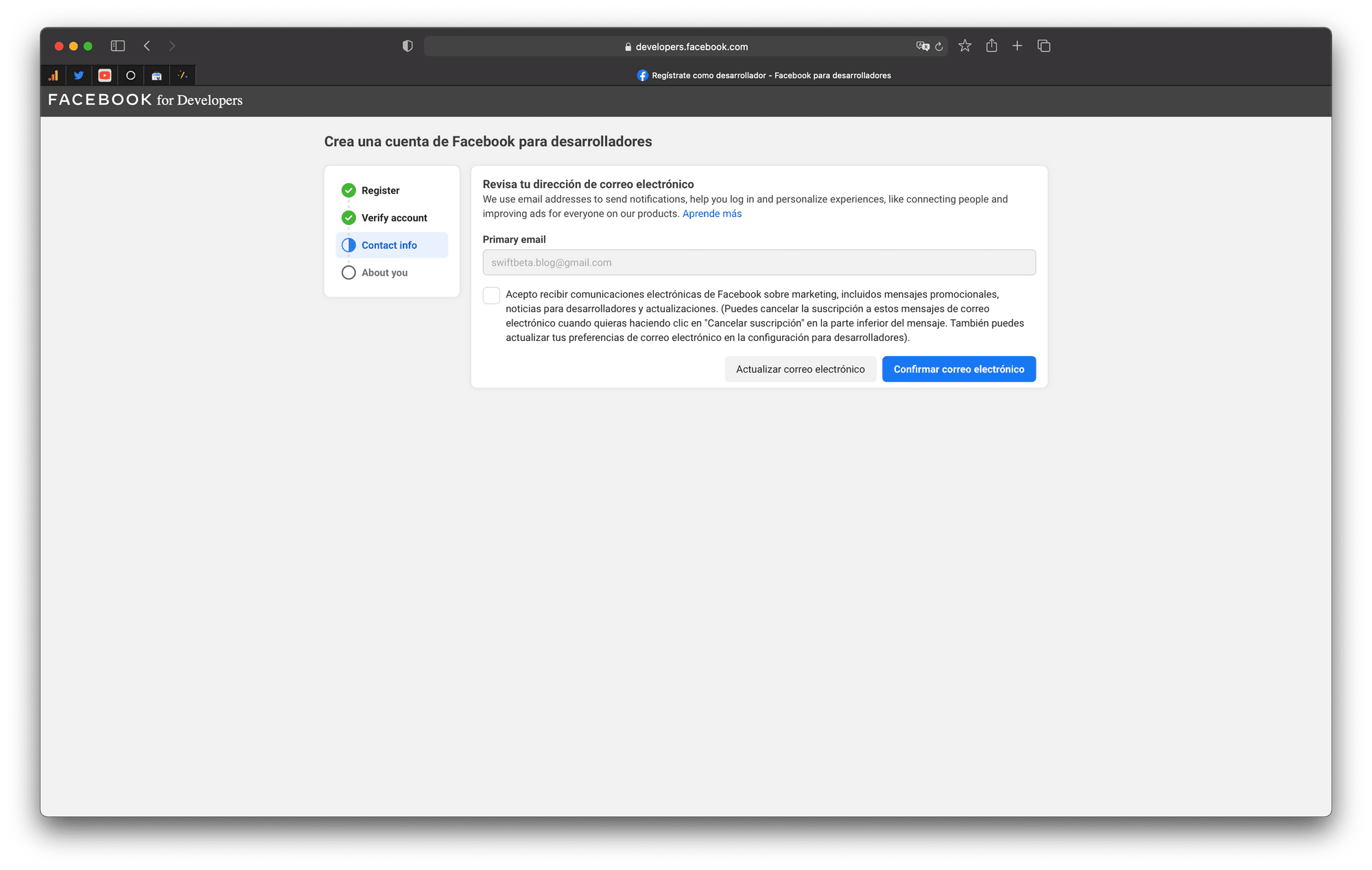
Task: Click the green check icon beside Register
Action: click(348, 190)
